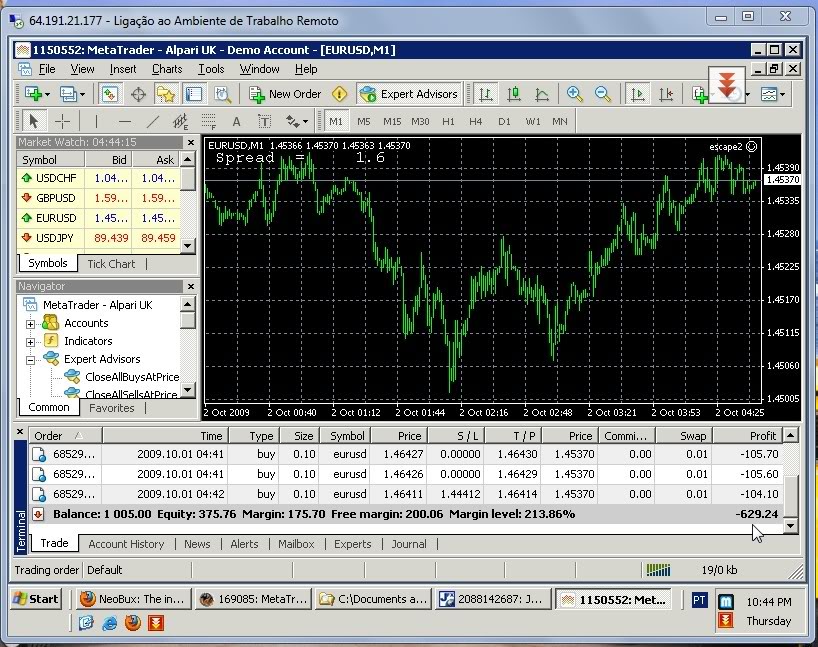Open the Charts menu

(167, 69)
